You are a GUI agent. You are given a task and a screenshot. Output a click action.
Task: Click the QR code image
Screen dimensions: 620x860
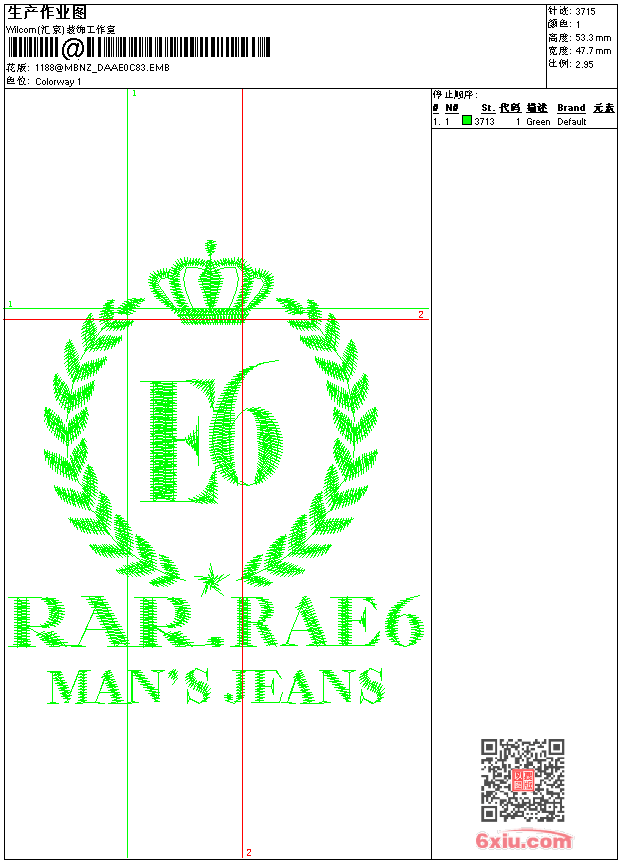pos(522,780)
